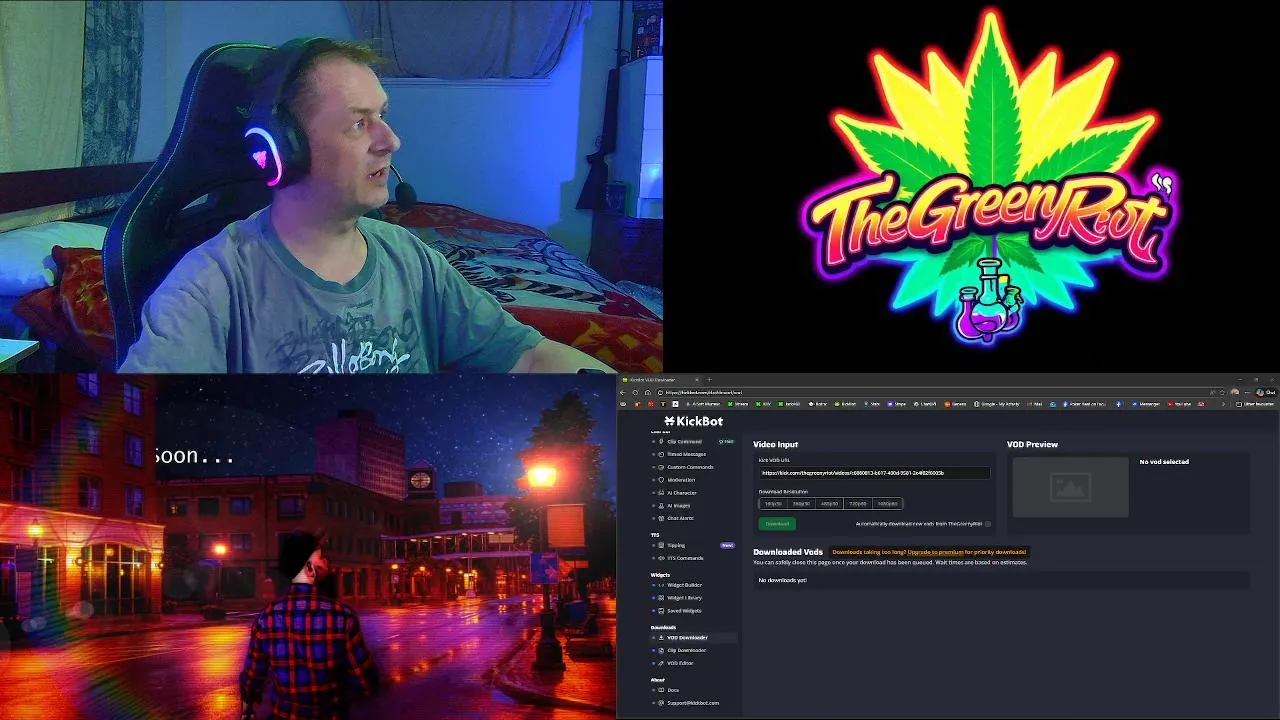Click the browser profile avatar icon
1280x720 pixels.
pos(1234,392)
